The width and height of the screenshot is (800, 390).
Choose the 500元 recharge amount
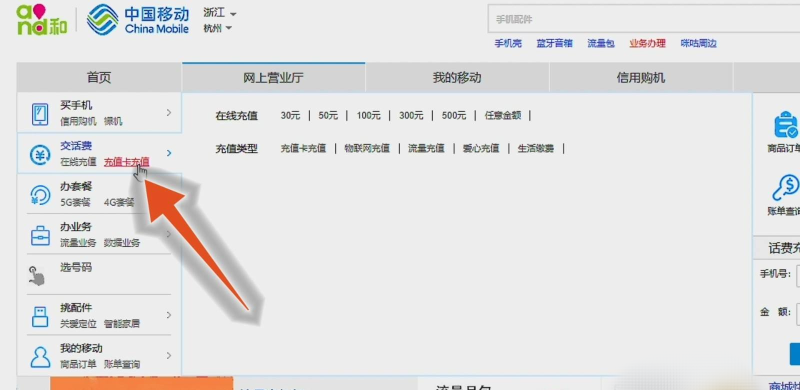tap(454, 115)
